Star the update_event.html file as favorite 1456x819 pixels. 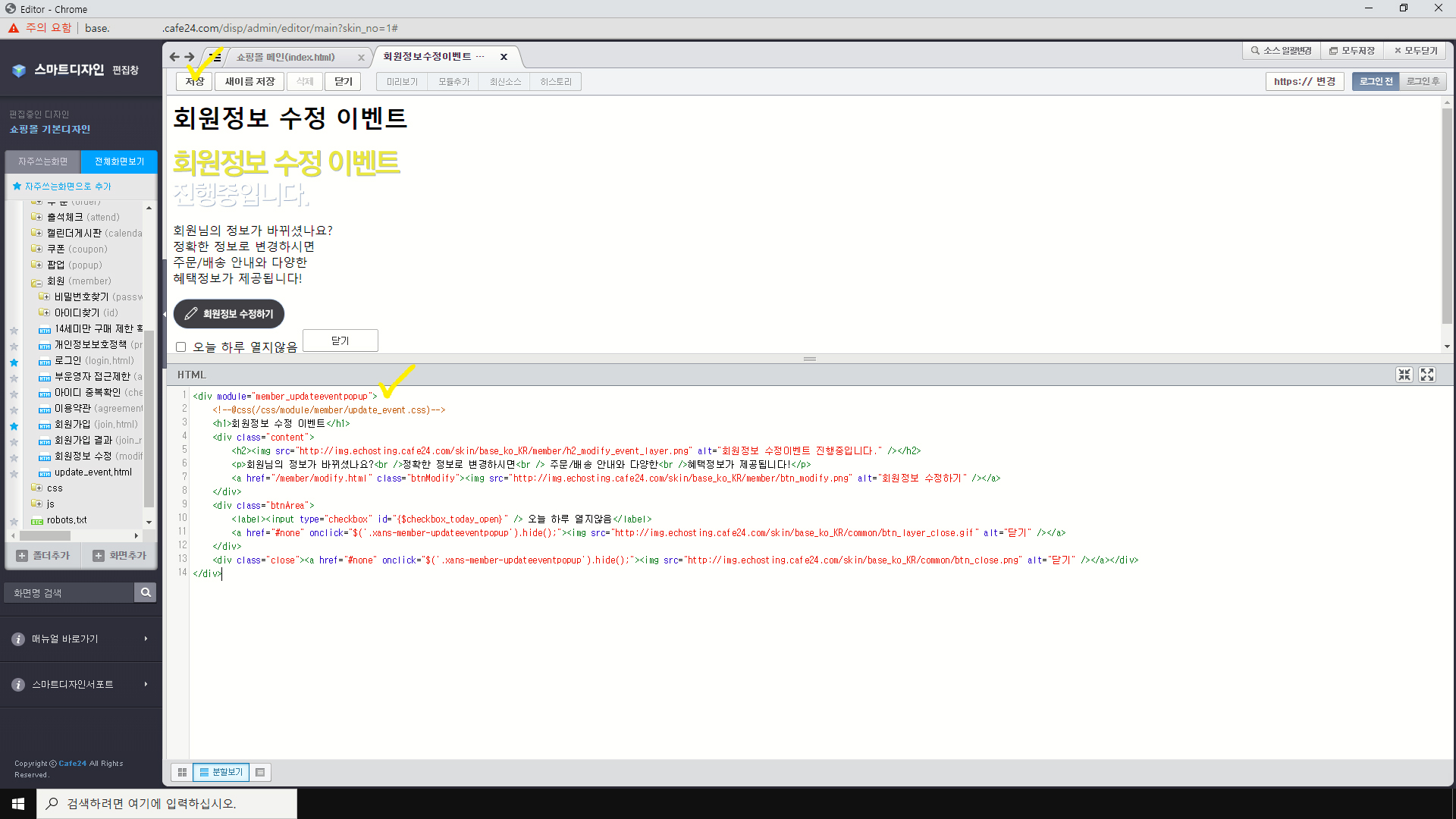click(x=14, y=473)
